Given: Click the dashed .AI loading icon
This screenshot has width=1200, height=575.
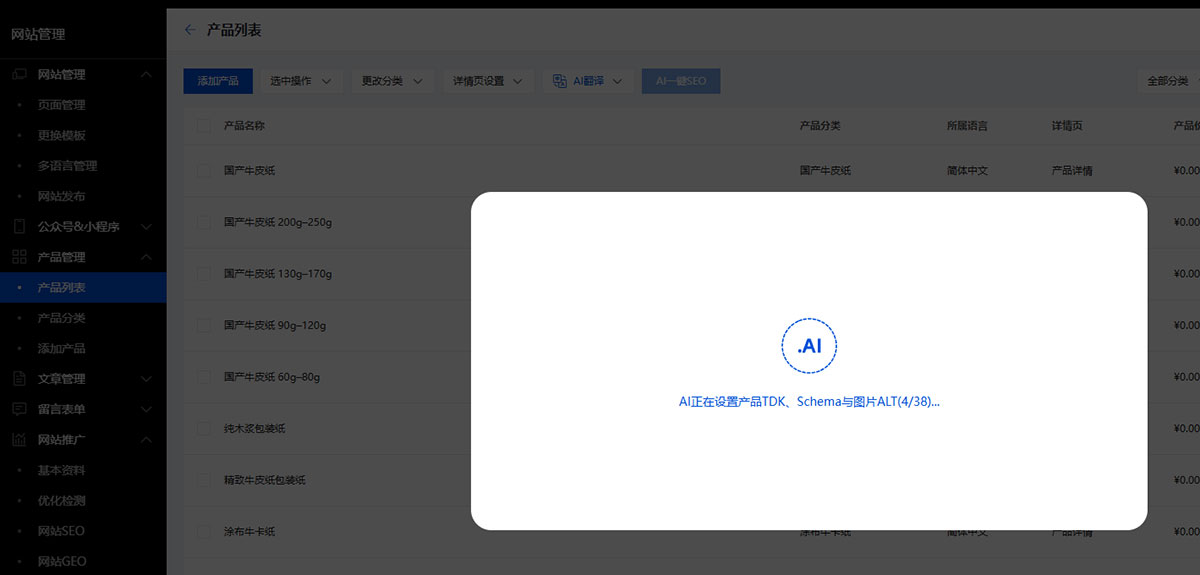Looking at the screenshot, I should click(x=809, y=346).
